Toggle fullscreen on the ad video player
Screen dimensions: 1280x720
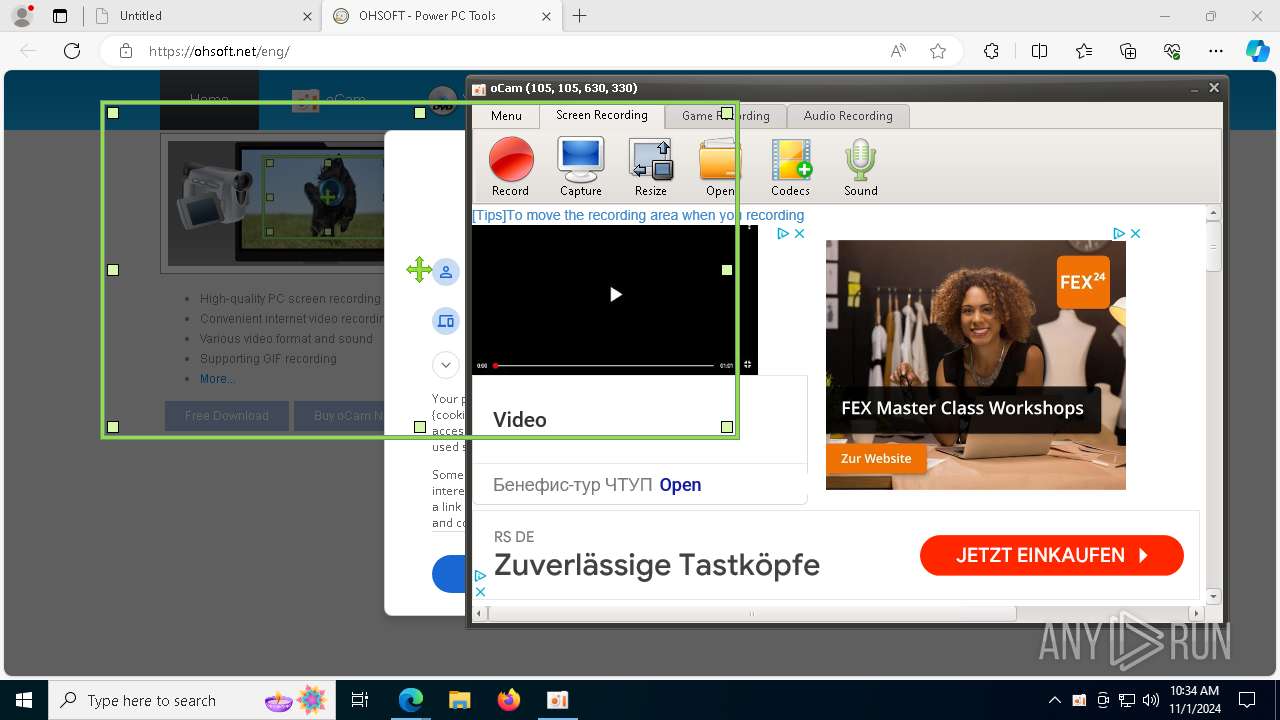pos(747,366)
